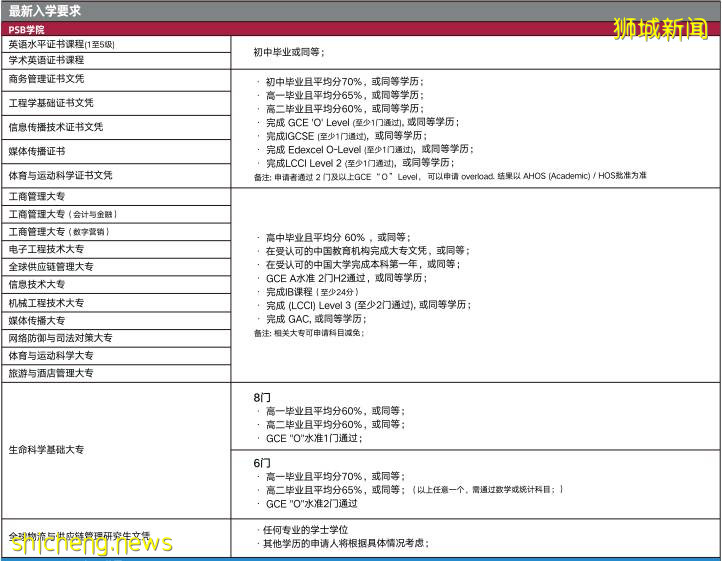Click 工商管理大专（数字营销）row
722x561 pixels.
116,232
